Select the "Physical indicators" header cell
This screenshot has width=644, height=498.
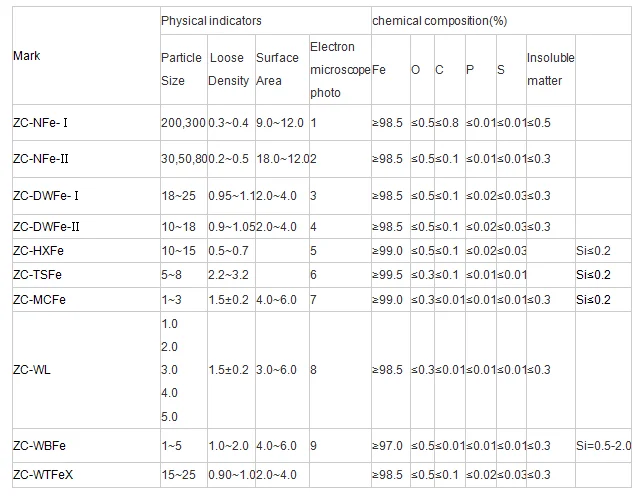point(207,20)
